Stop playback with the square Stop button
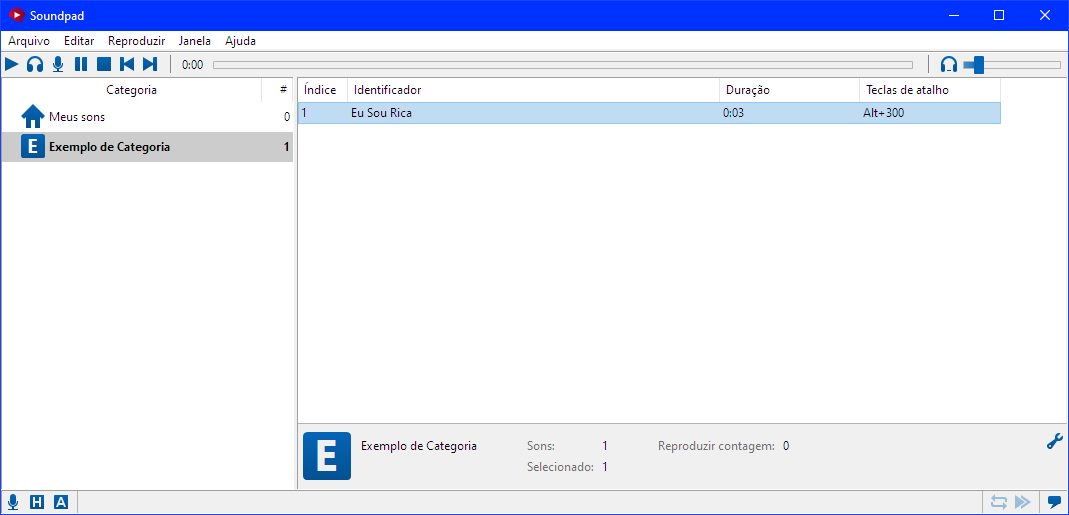This screenshot has width=1069, height=515. pyautogui.click(x=104, y=64)
